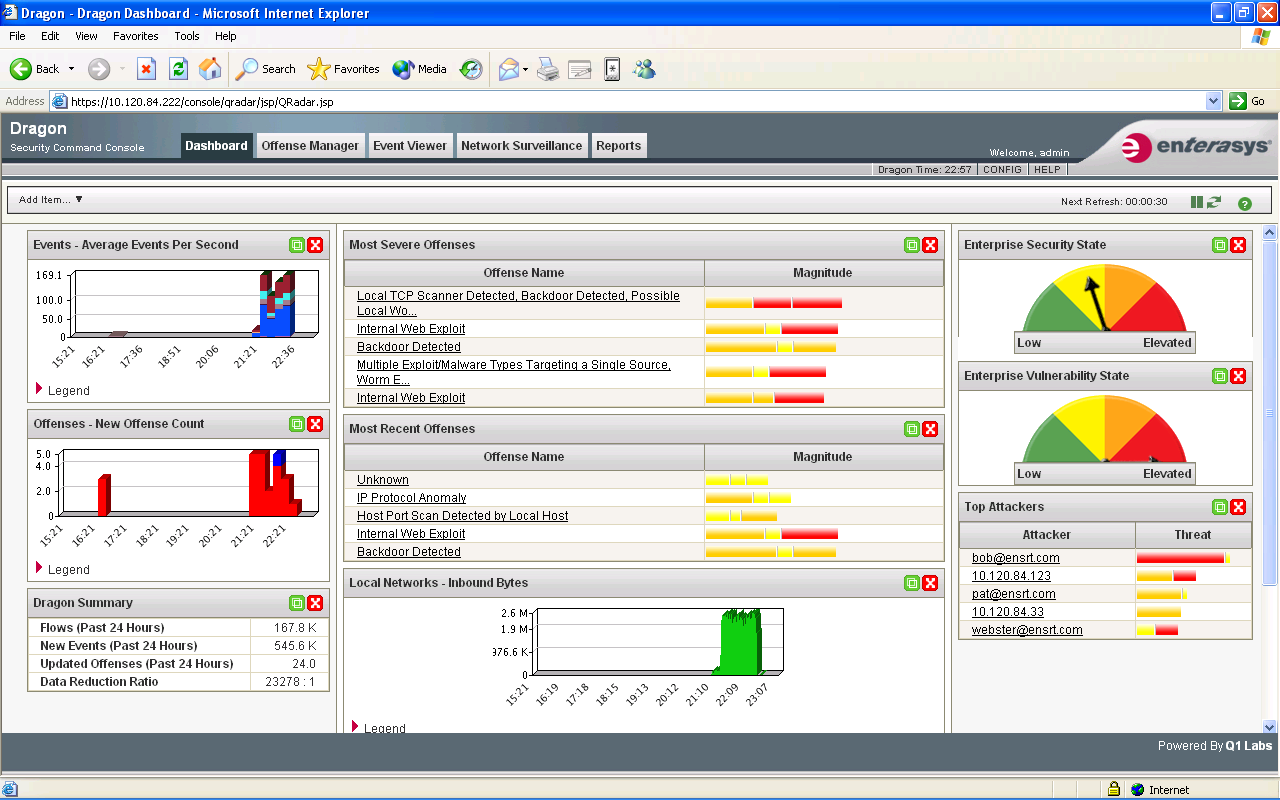Detach the Top Attackers panel
The width and height of the screenshot is (1280, 800).
click(x=1220, y=507)
